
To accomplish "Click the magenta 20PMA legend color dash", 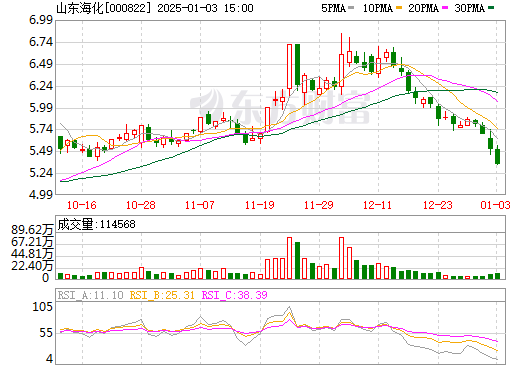I will 445,7.
